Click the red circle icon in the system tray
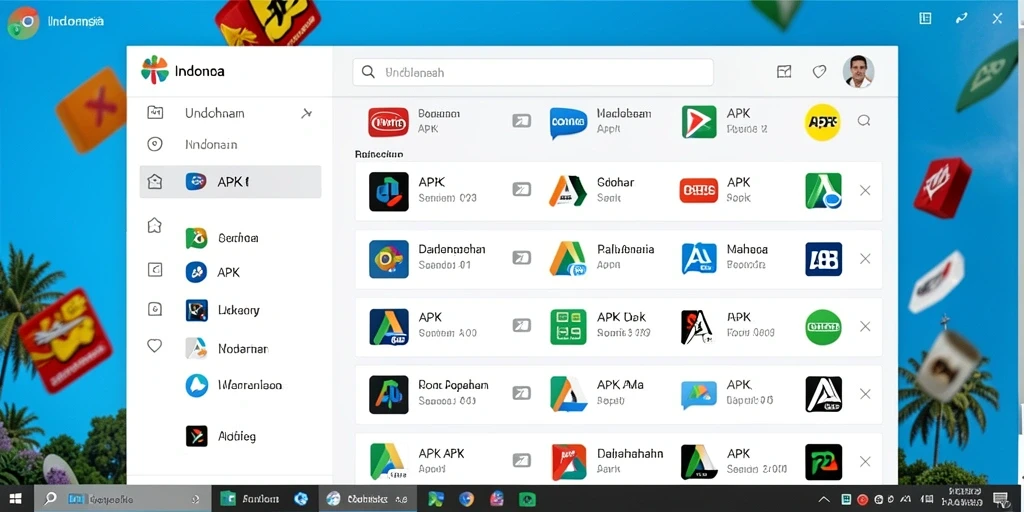The width and height of the screenshot is (1024, 512). 862,500
